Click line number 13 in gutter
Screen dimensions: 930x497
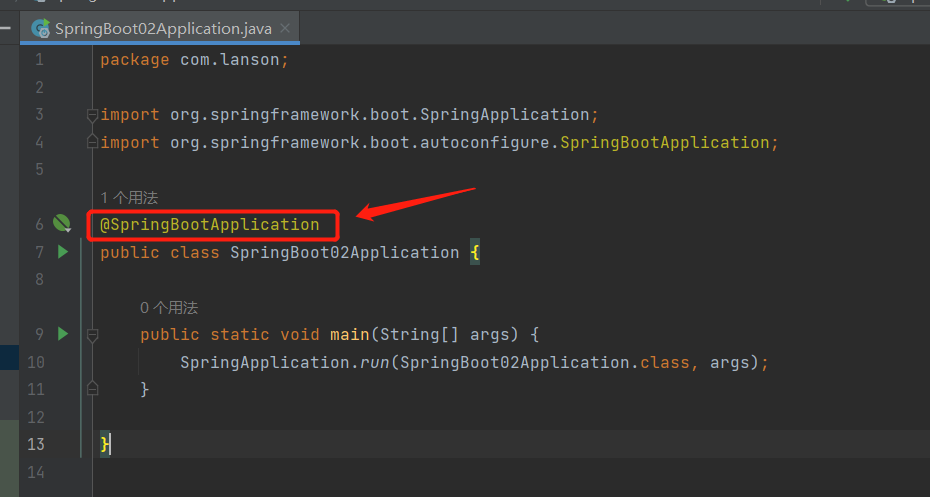[36, 444]
